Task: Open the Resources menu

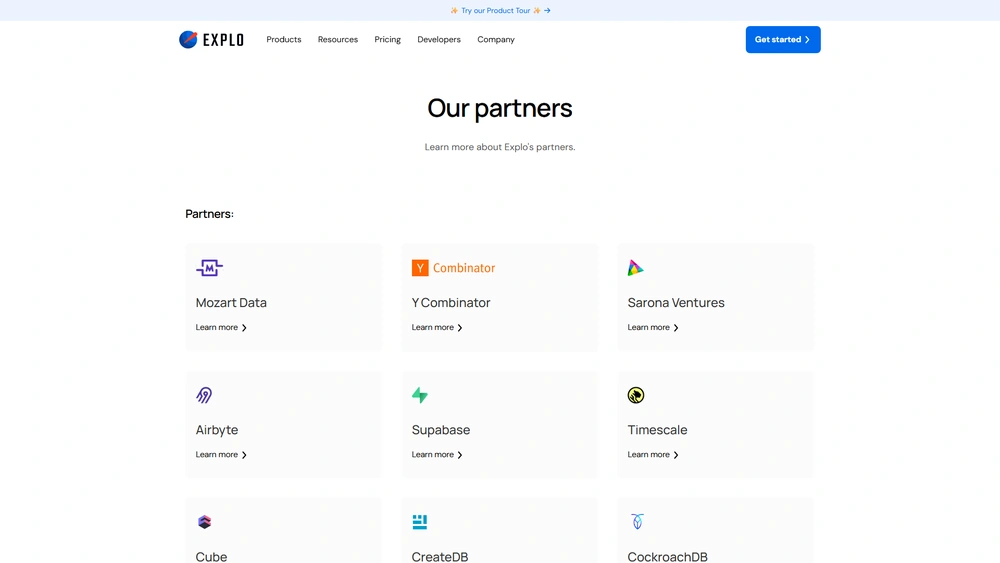Action: click(x=338, y=40)
